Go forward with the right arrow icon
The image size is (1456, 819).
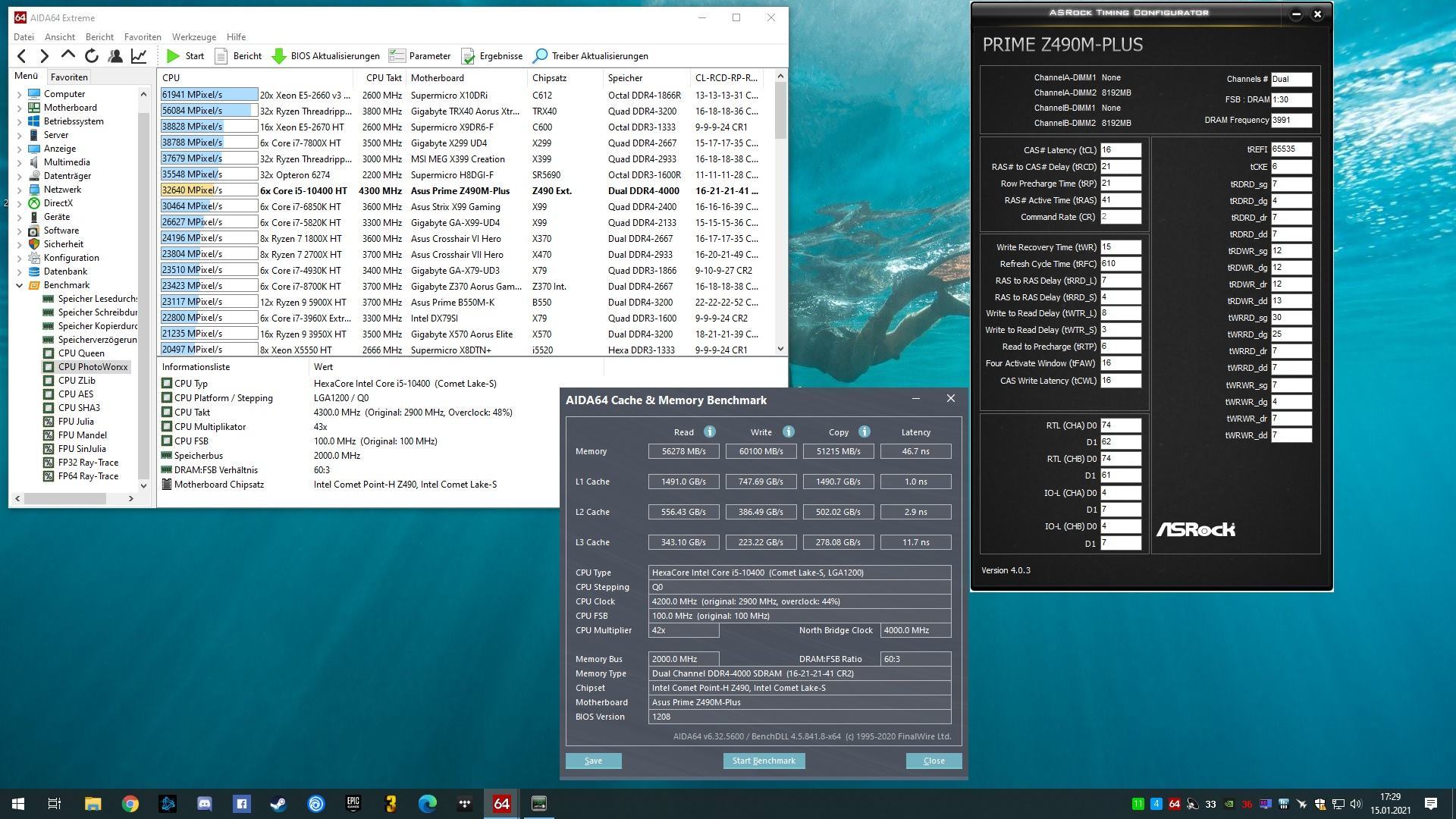point(44,56)
